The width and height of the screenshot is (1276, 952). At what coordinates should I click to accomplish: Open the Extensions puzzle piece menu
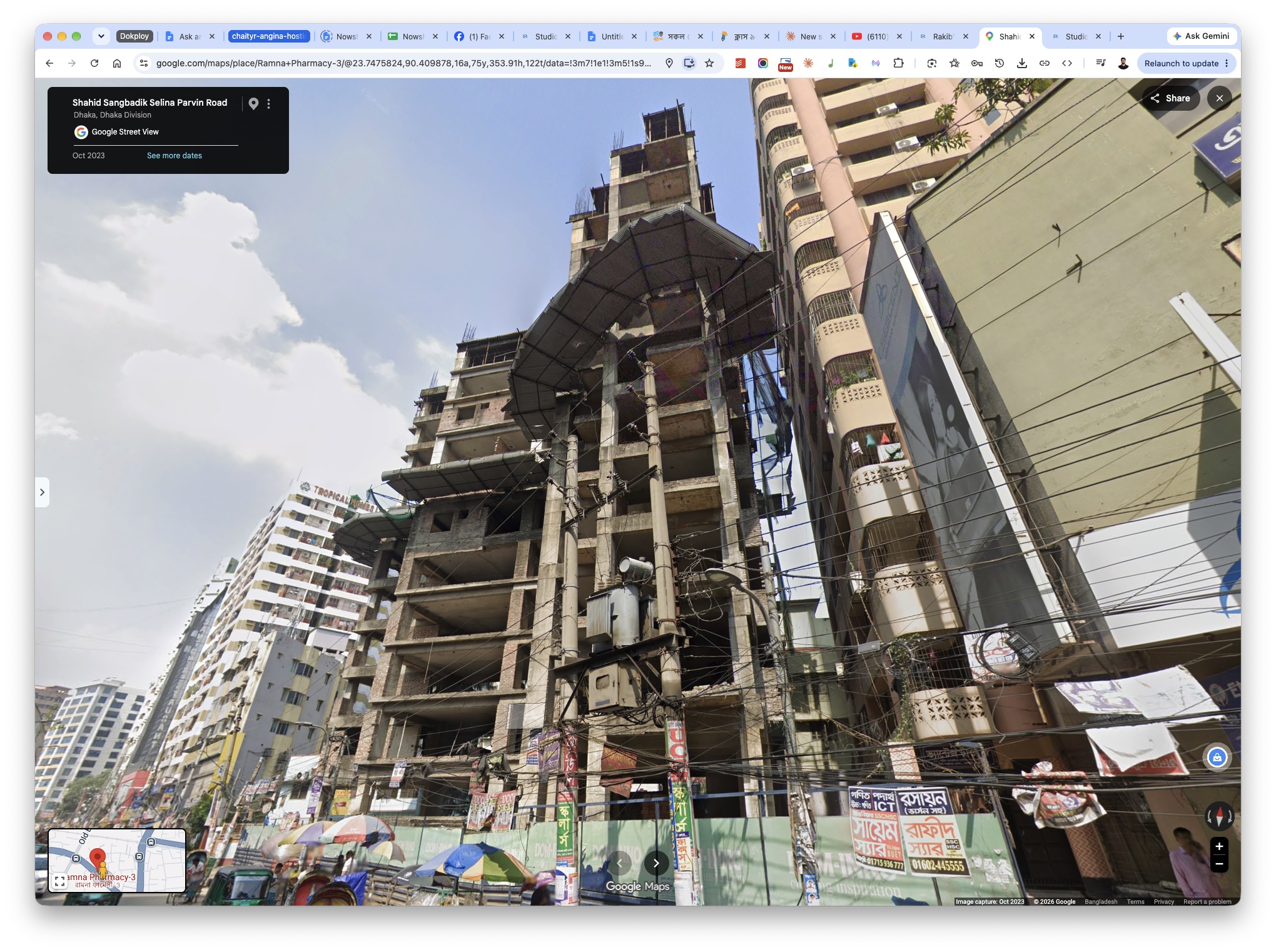pyautogui.click(x=898, y=63)
